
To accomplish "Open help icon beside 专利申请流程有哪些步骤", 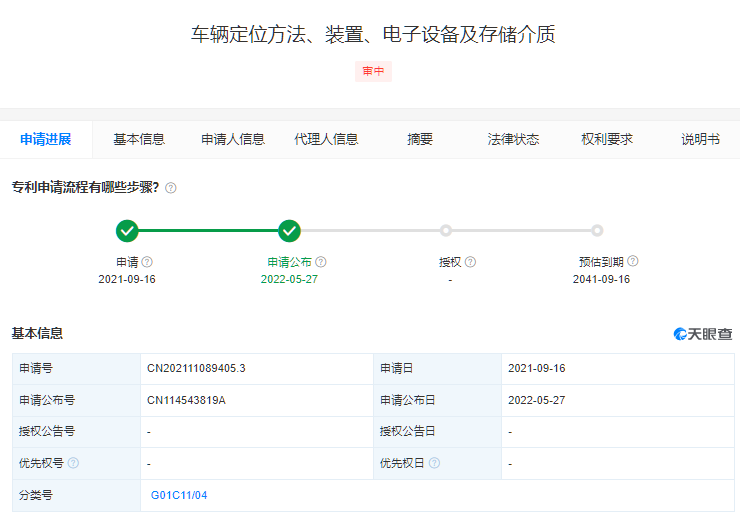I will tap(171, 188).
